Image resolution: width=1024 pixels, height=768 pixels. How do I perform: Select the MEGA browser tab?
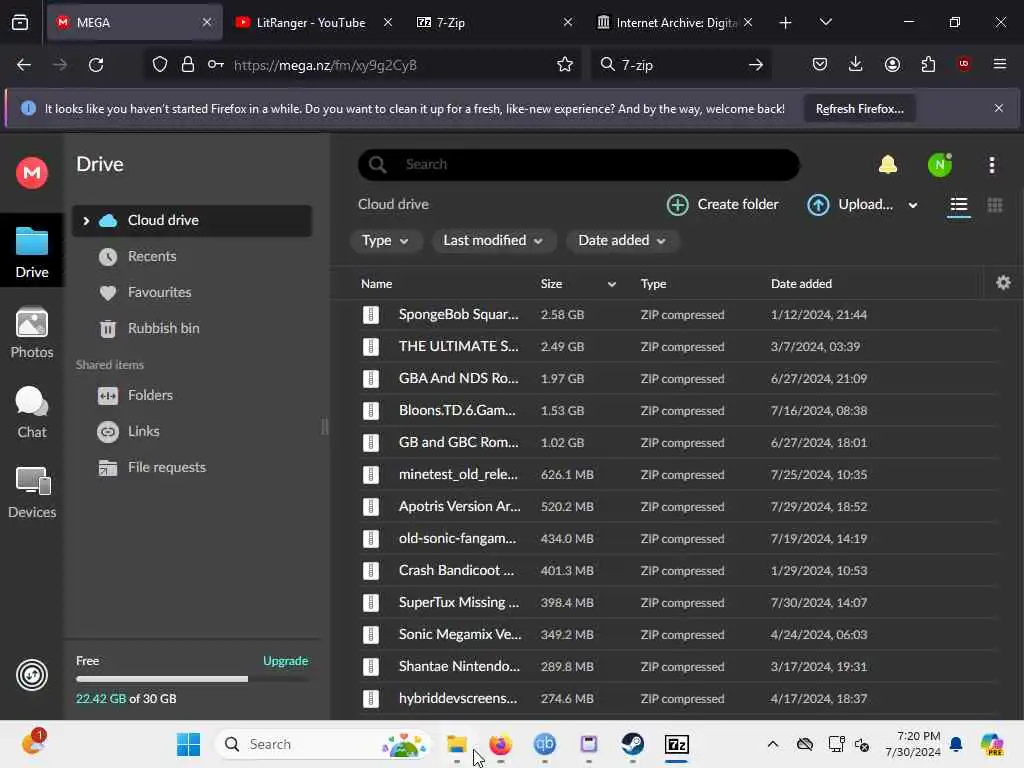[x=134, y=22]
